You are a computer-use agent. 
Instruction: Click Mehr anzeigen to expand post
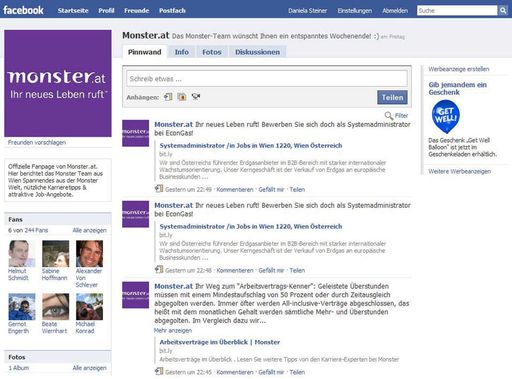[173, 330]
